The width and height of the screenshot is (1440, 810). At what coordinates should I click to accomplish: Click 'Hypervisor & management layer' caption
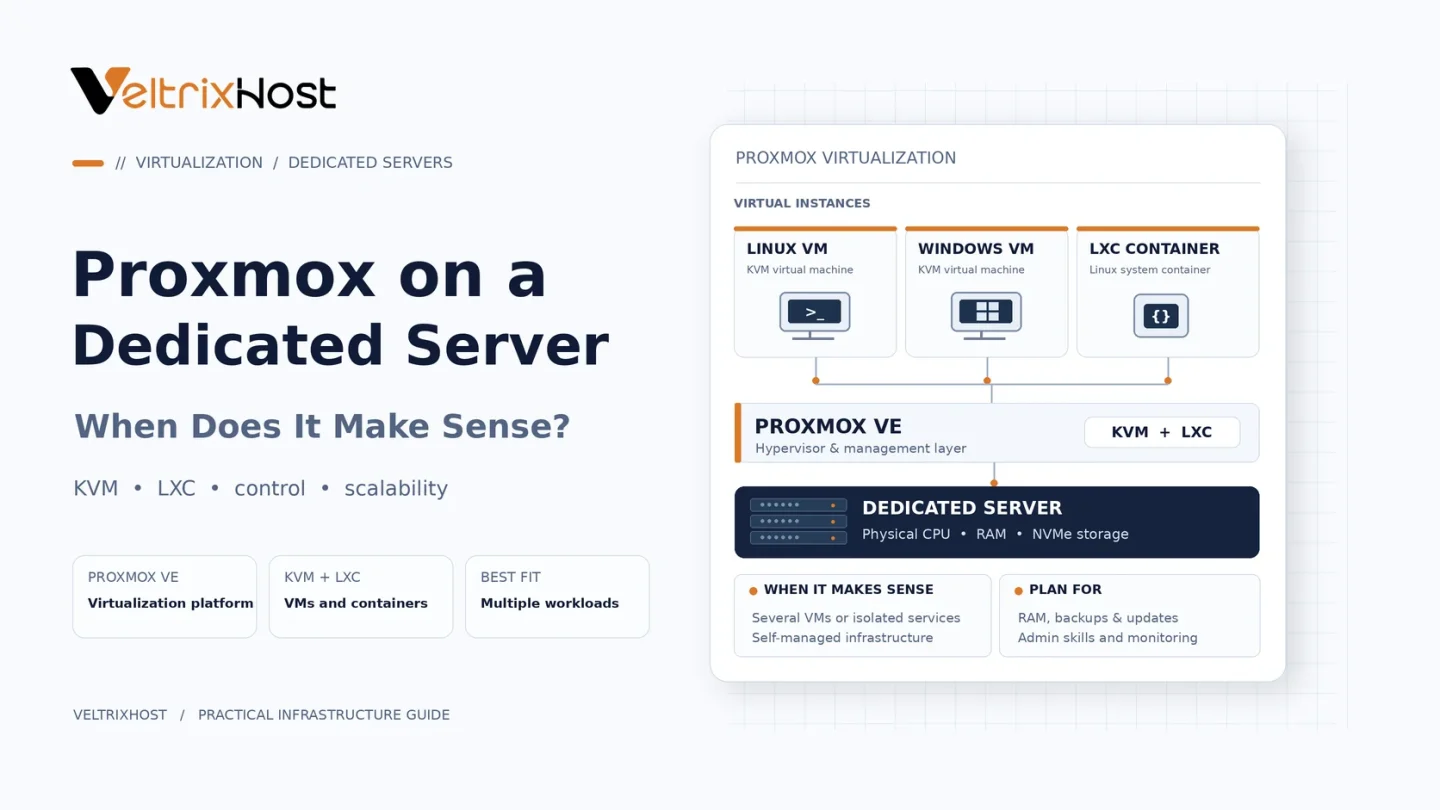pyautogui.click(x=861, y=449)
